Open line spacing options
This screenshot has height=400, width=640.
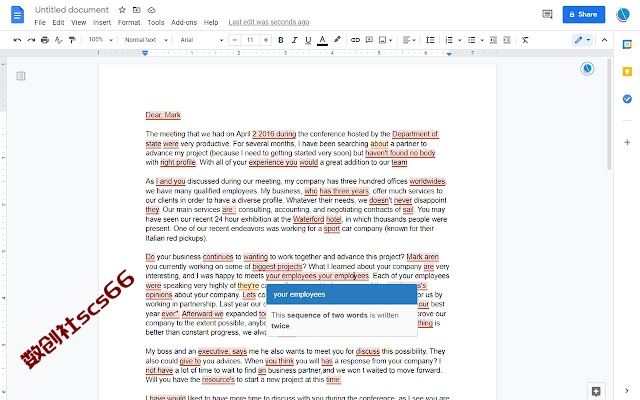click(430, 40)
